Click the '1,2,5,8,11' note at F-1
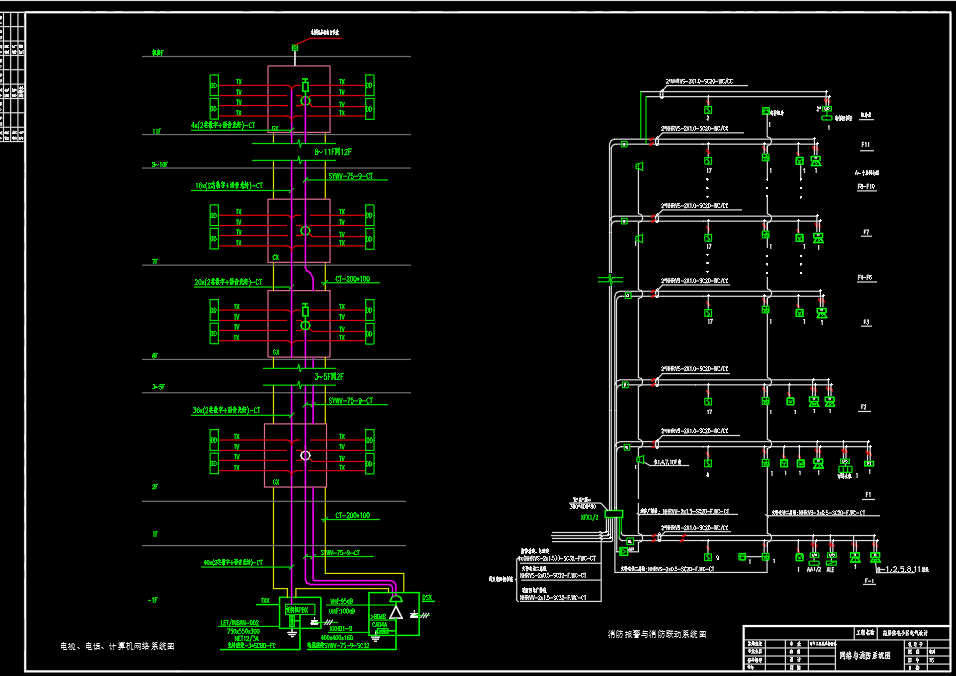The width and height of the screenshot is (956, 676). pos(902,569)
